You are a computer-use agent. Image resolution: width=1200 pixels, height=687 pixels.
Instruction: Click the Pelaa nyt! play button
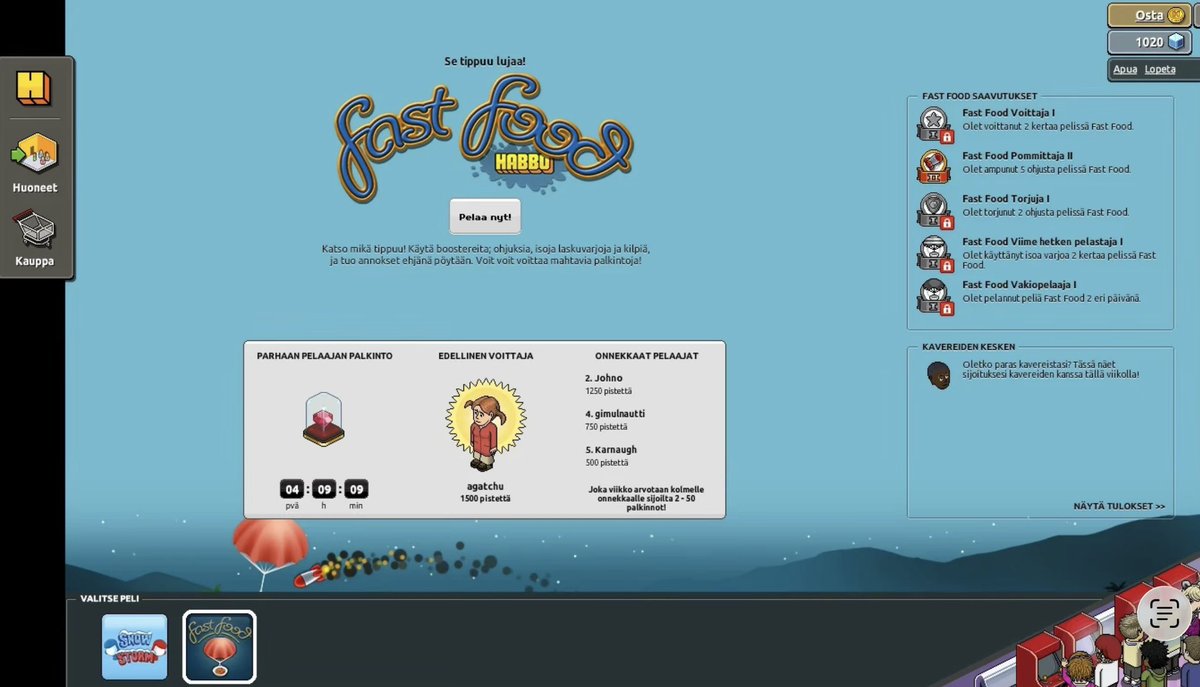pos(485,216)
